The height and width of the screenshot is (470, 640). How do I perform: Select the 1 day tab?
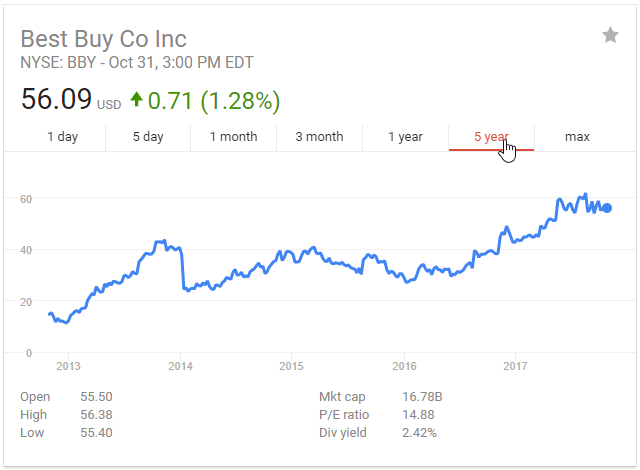pyautogui.click(x=62, y=137)
